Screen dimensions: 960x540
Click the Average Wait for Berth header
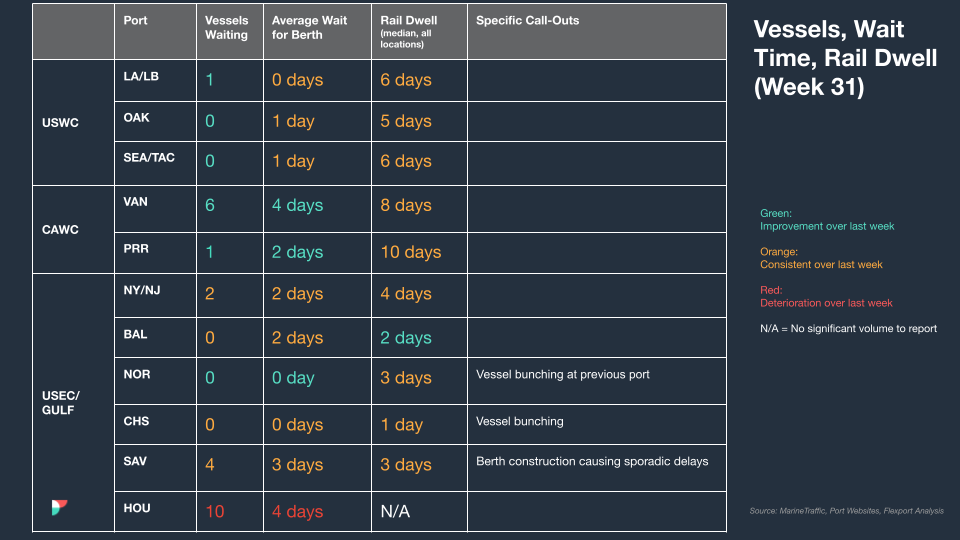click(x=309, y=28)
